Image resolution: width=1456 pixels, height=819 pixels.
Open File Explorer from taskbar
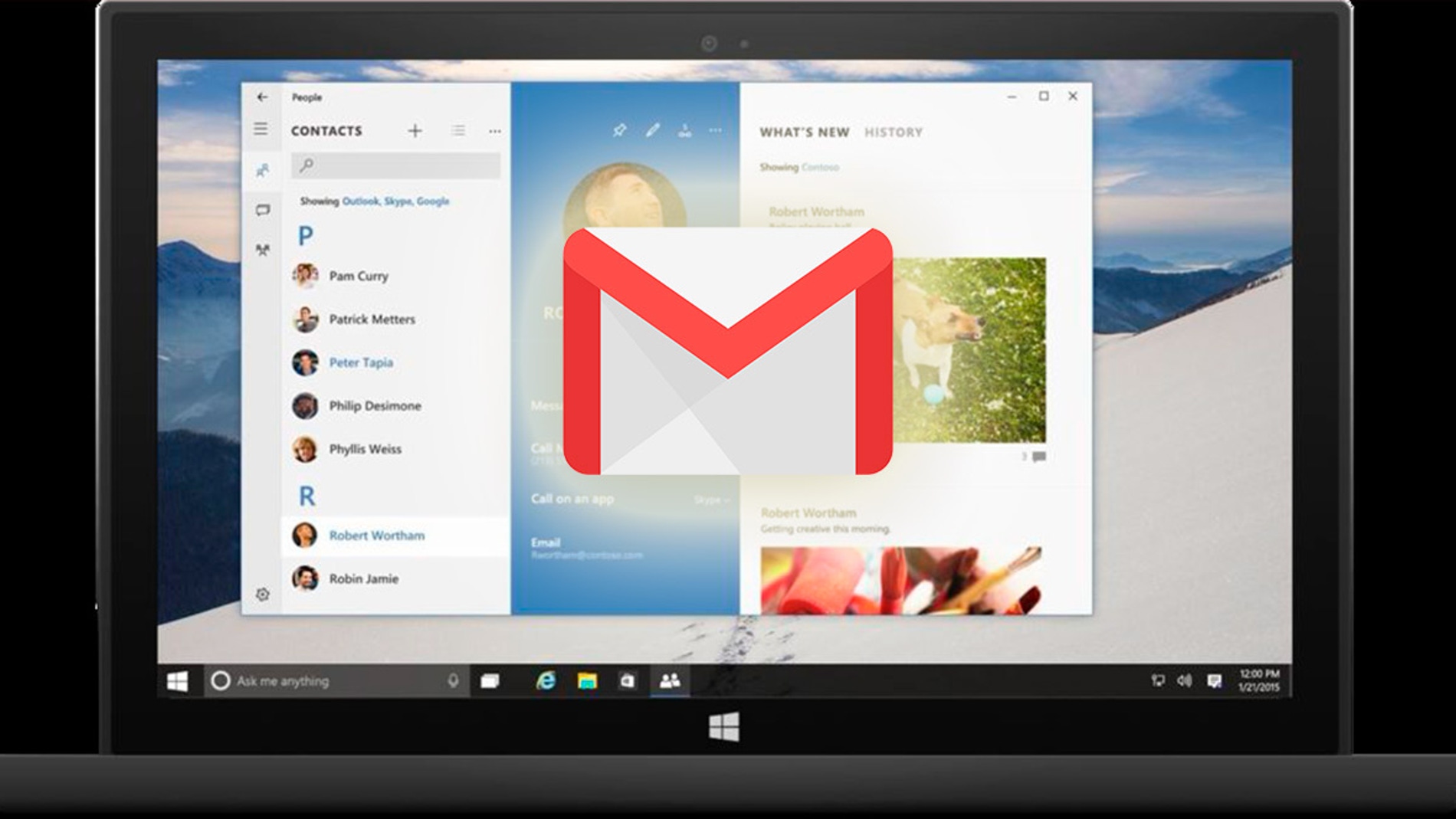point(587,681)
